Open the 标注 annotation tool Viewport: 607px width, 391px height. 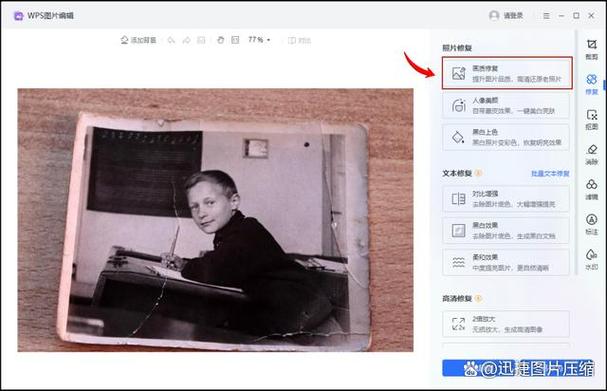click(592, 224)
